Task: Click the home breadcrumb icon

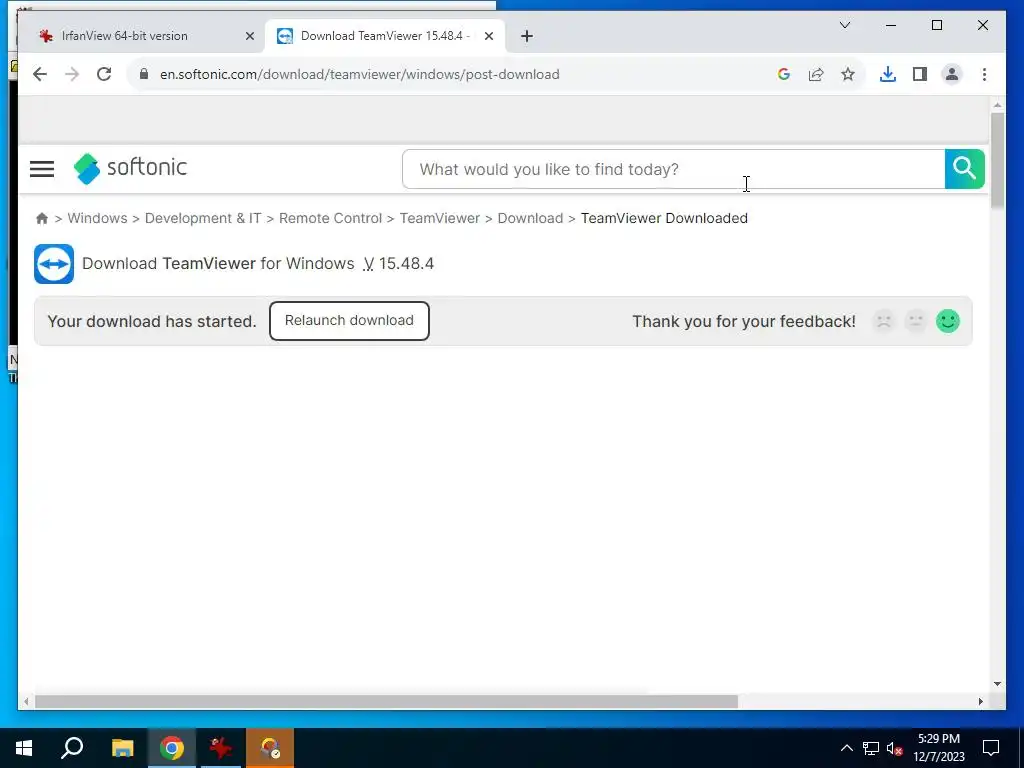Action: click(42, 218)
